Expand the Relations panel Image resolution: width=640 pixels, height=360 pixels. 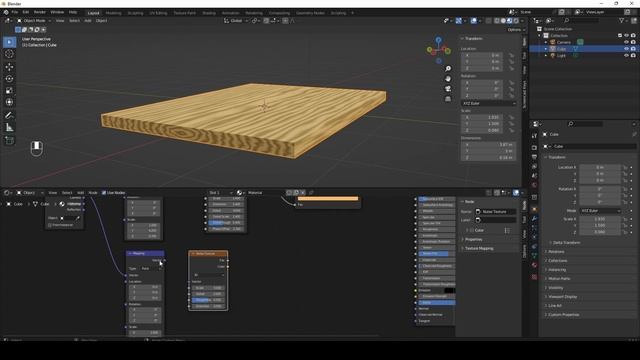[556, 251]
